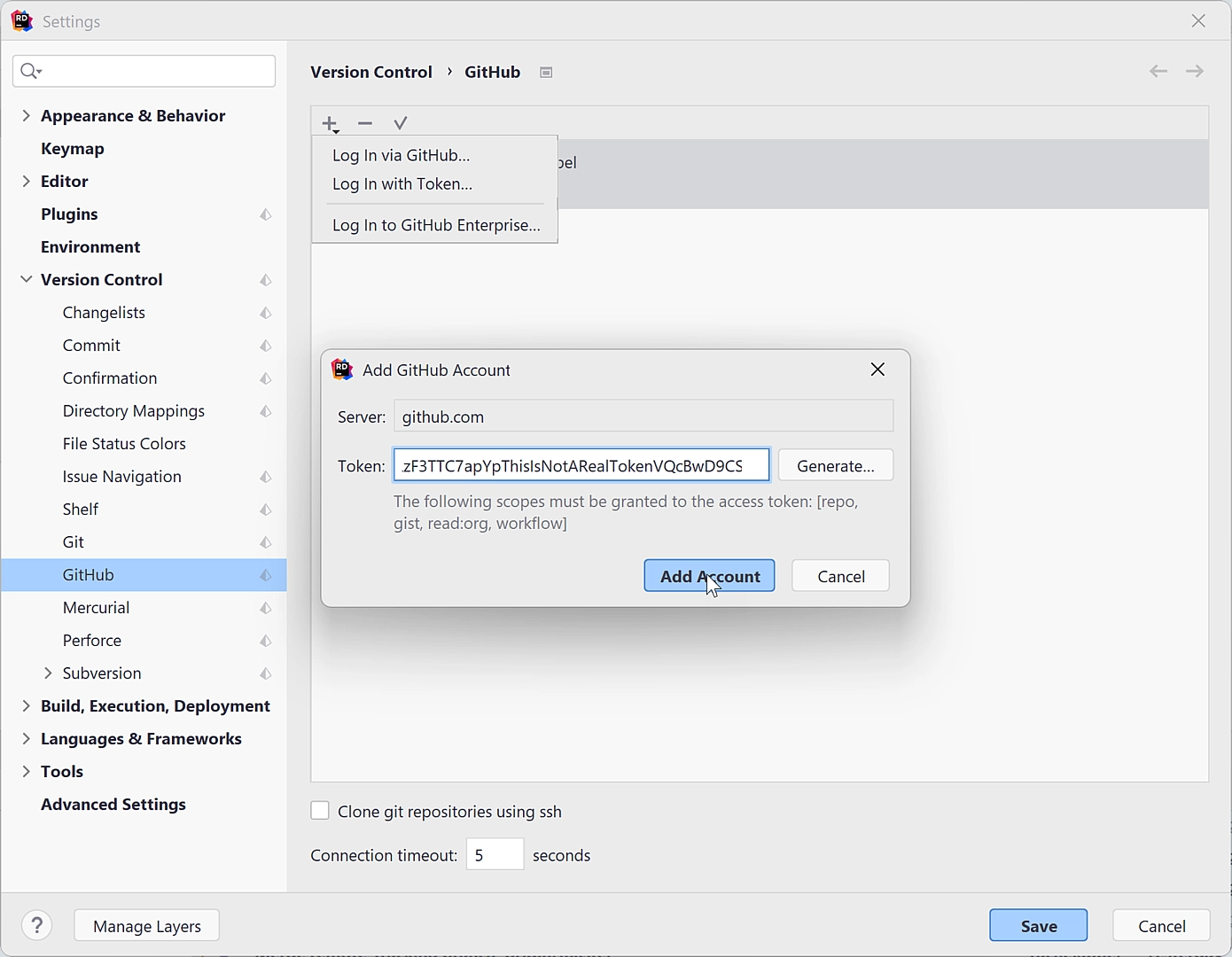1232x957 pixels.
Task: Expand the Editor section
Action: pos(26,181)
